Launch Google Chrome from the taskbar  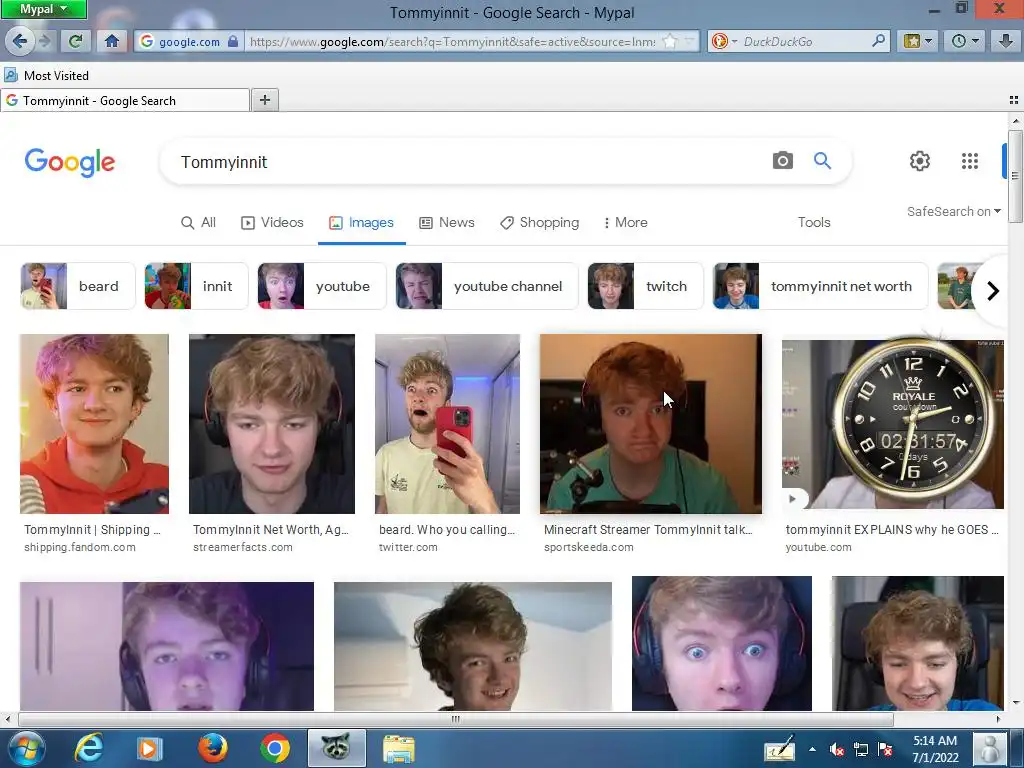[275, 748]
